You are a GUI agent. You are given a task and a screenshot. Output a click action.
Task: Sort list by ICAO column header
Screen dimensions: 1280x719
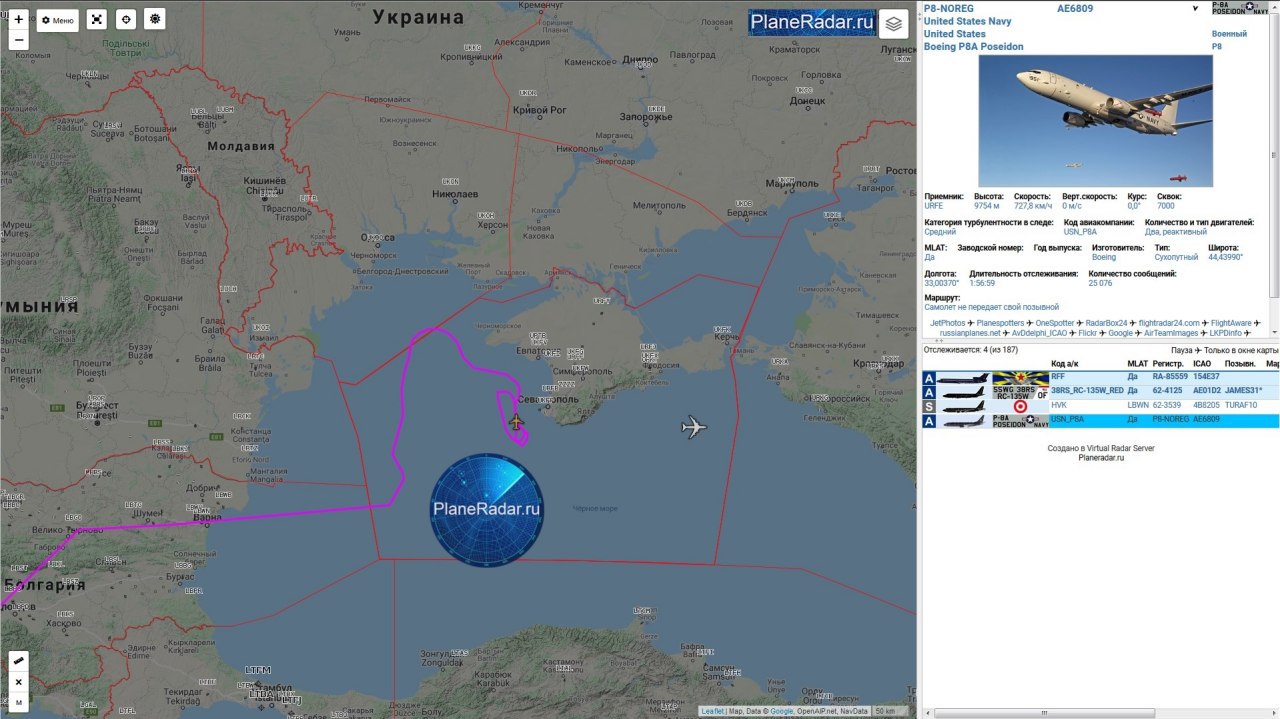click(1203, 364)
